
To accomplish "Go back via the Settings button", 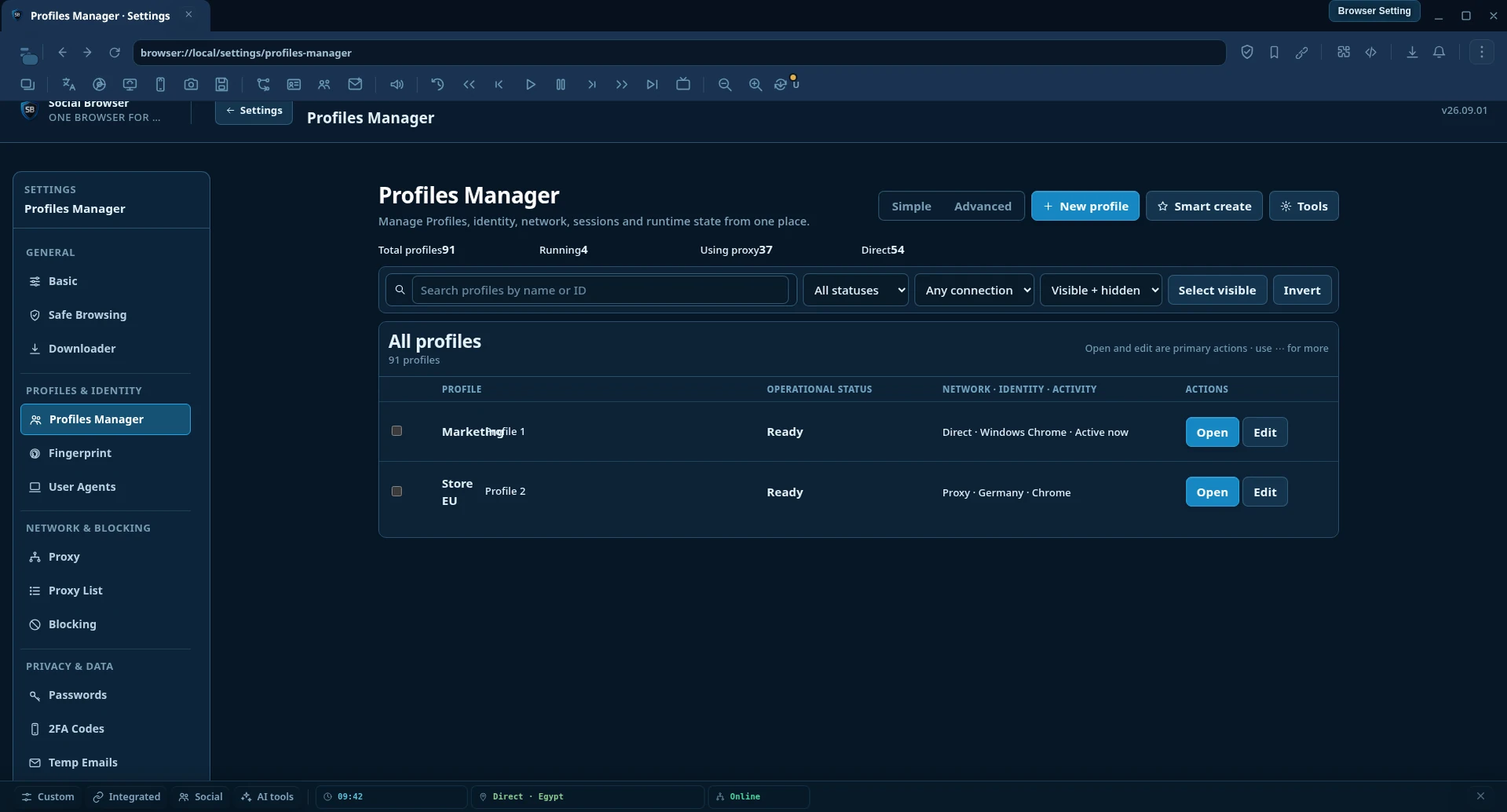I will [x=254, y=111].
